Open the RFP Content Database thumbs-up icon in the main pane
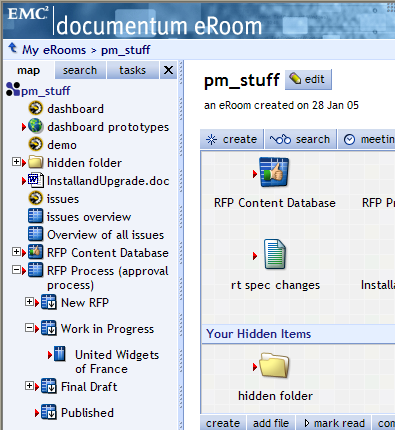395x430 pixels. pyautogui.click(x=274, y=172)
